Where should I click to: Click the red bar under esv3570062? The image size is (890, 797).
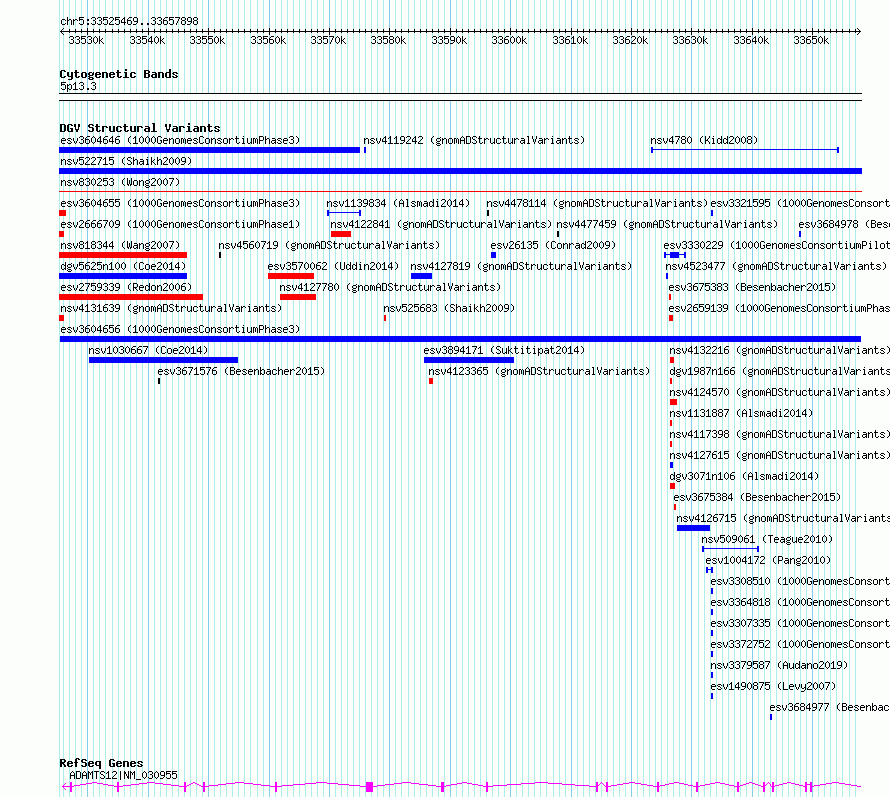pos(291,276)
